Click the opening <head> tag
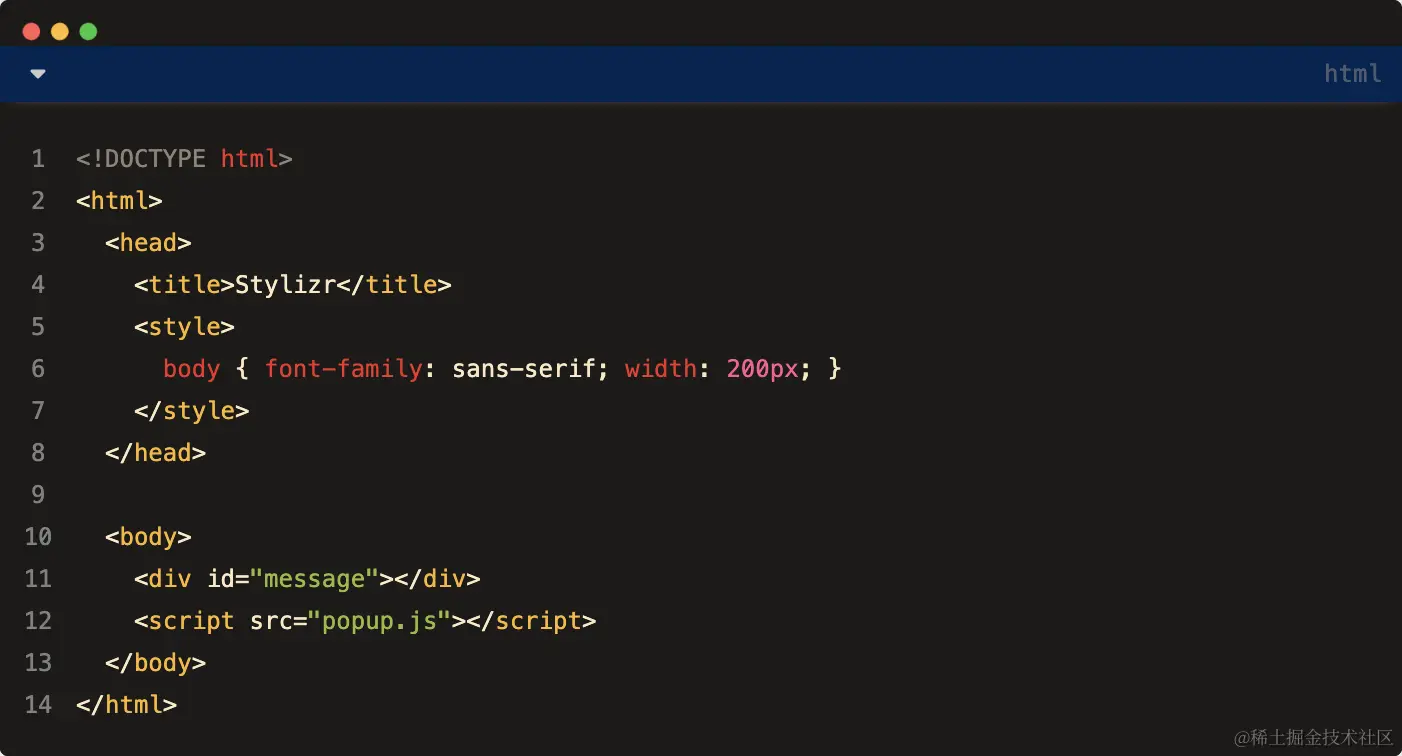1402x756 pixels. pyautogui.click(x=148, y=242)
